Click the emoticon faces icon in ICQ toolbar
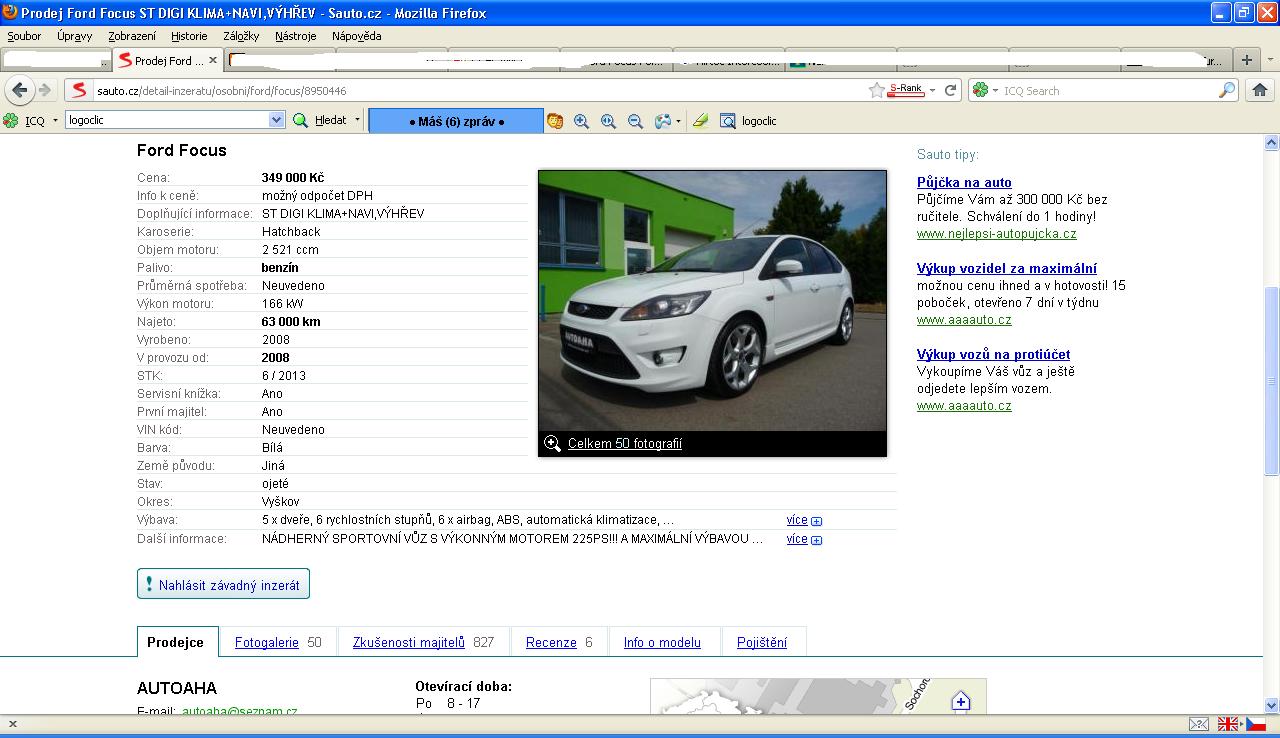 coord(555,121)
